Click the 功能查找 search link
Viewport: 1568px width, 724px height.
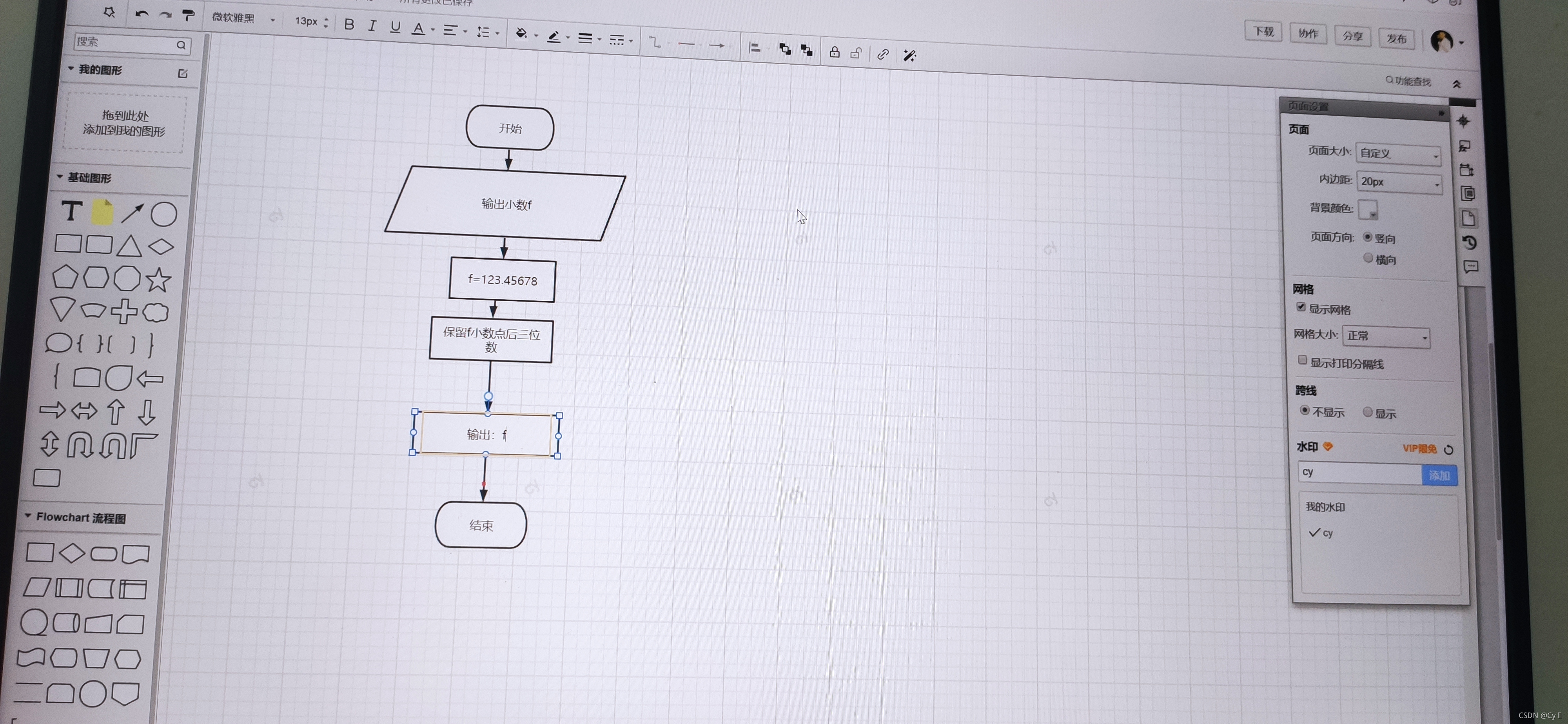[x=1408, y=81]
